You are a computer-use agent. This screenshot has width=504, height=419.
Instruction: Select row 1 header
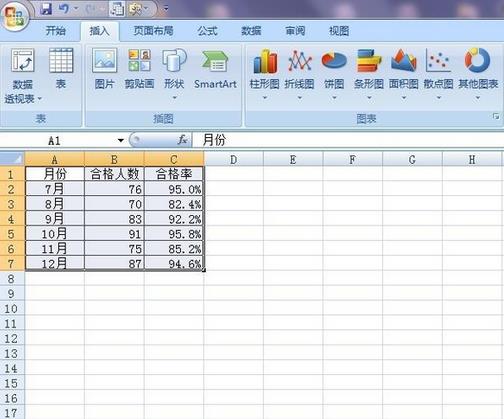click(x=11, y=174)
